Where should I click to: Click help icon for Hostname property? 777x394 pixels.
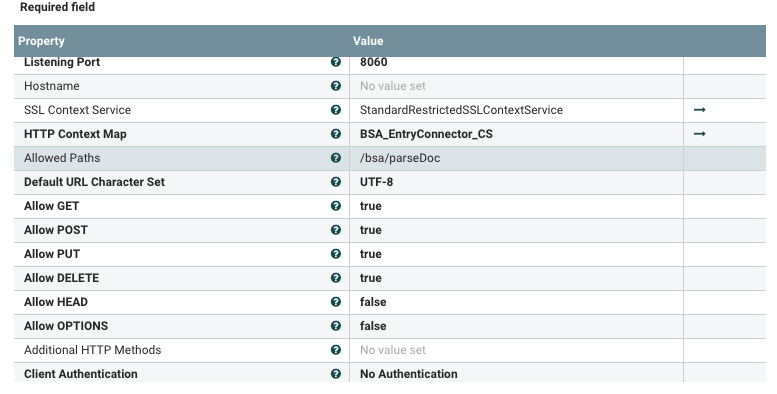point(335,86)
